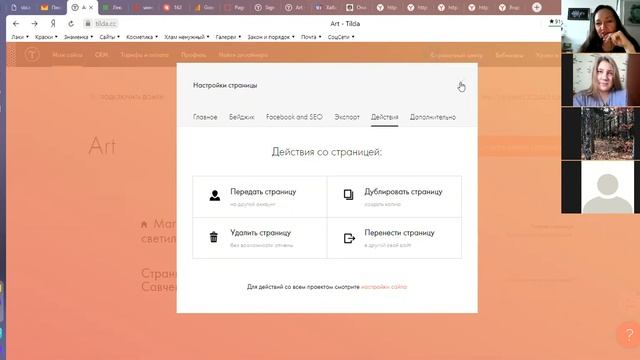Close the Настройки страницы dialog
The height and width of the screenshot is (360, 640).
pyautogui.click(x=461, y=86)
